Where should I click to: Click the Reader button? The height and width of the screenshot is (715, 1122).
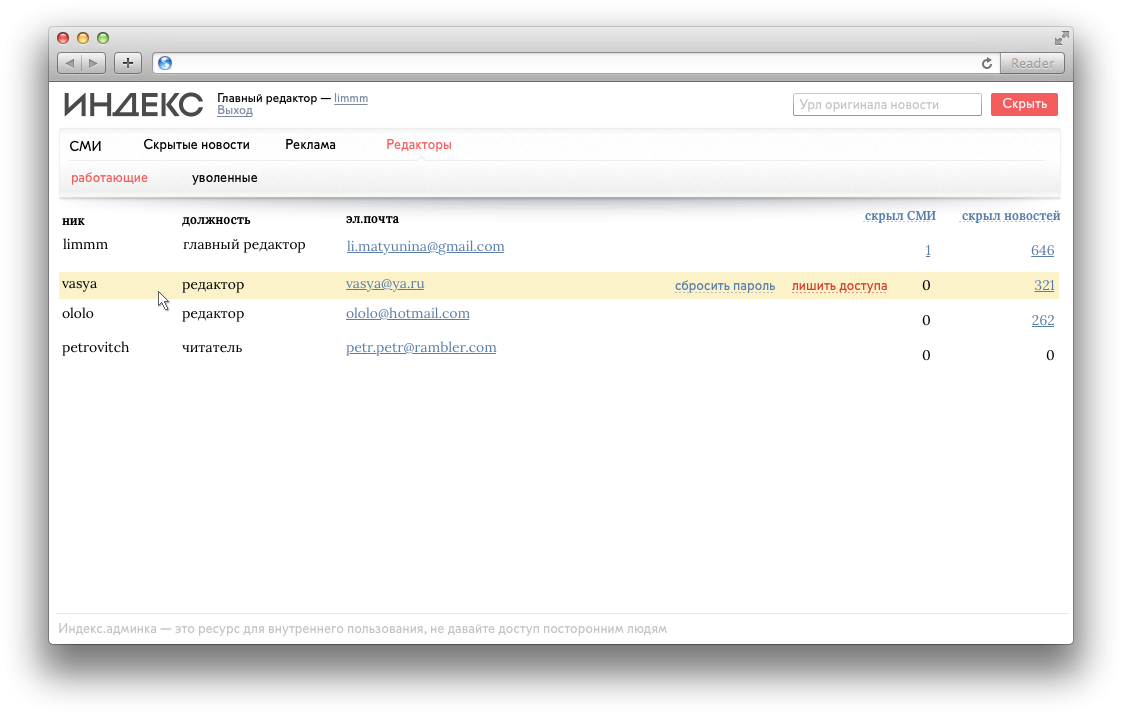pos(1032,63)
